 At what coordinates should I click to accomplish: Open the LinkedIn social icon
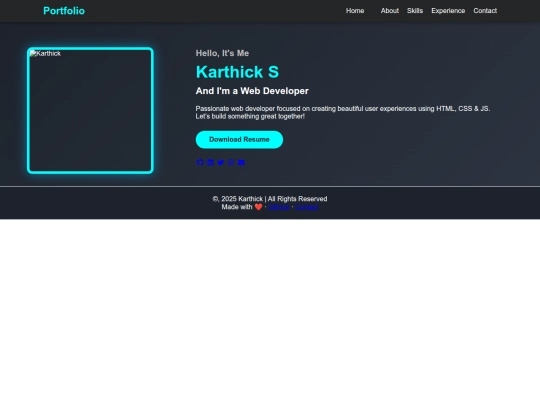(210, 162)
